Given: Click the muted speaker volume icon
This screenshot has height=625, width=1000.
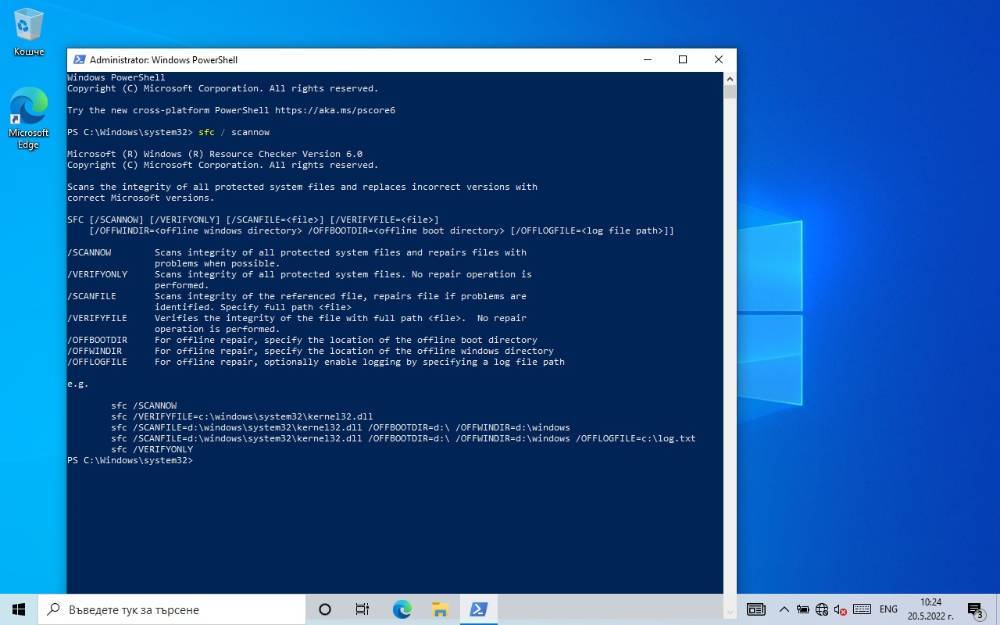Looking at the screenshot, I should click(840, 610).
